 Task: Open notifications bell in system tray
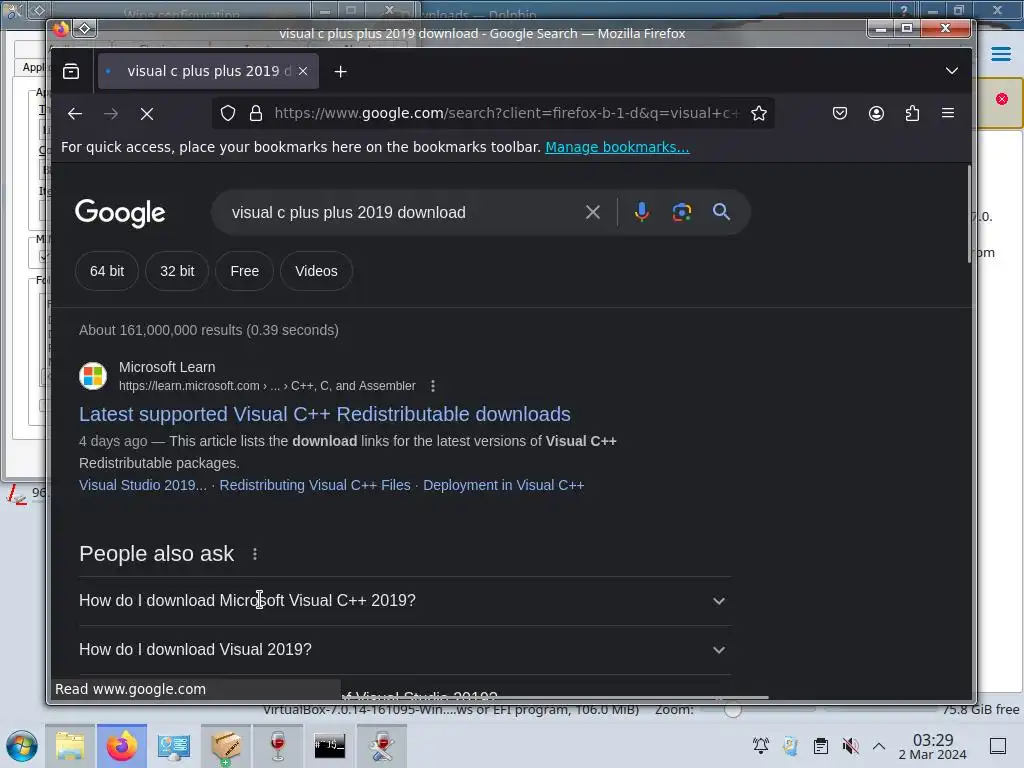(x=760, y=746)
